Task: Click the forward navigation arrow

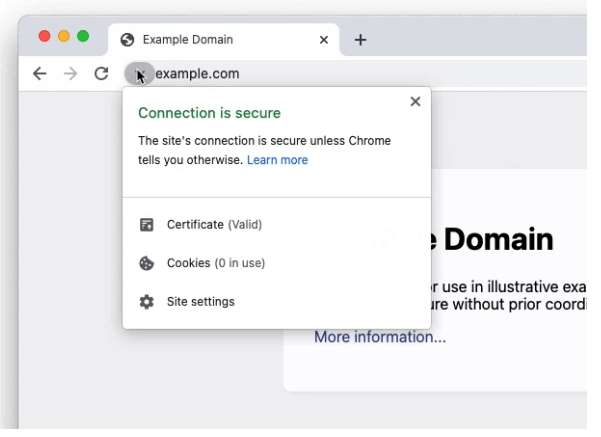Action: pos(70,73)
